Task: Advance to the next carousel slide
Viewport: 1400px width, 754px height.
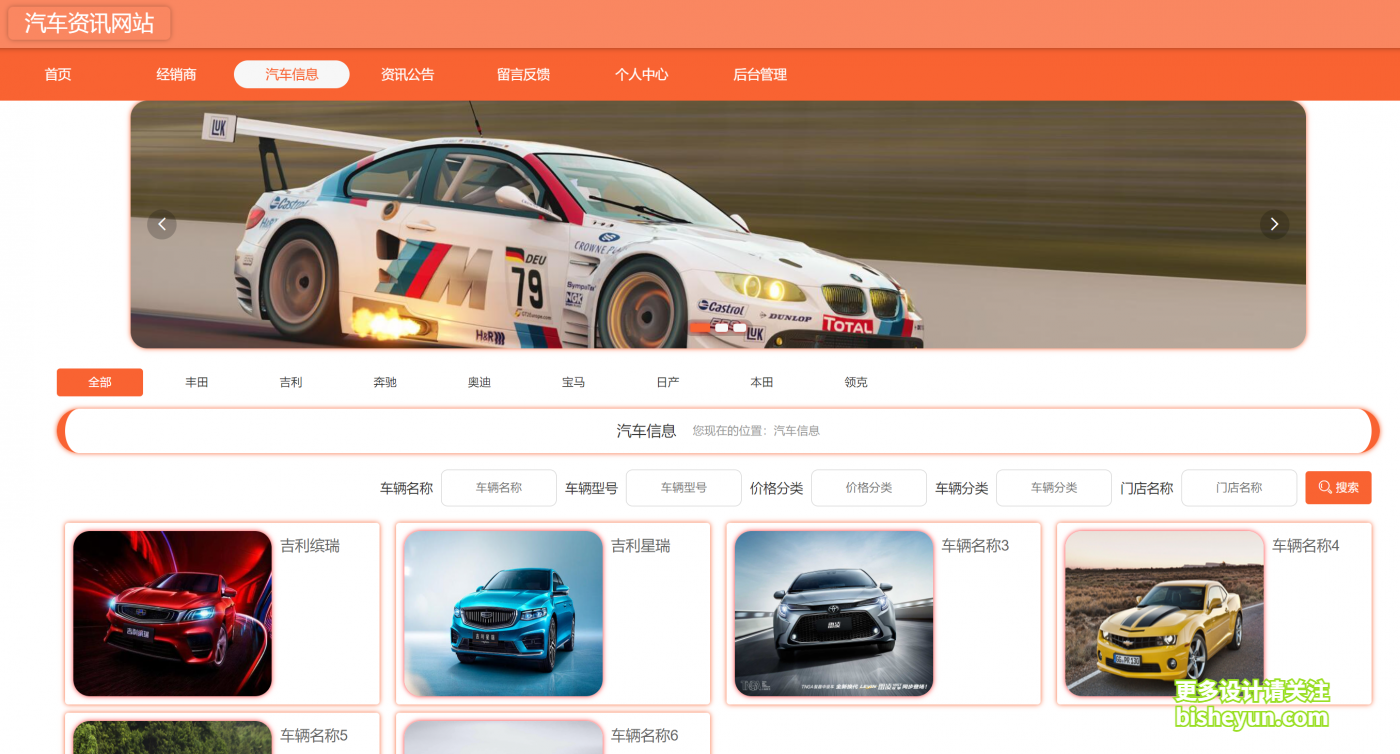Action: [1274, 224]
